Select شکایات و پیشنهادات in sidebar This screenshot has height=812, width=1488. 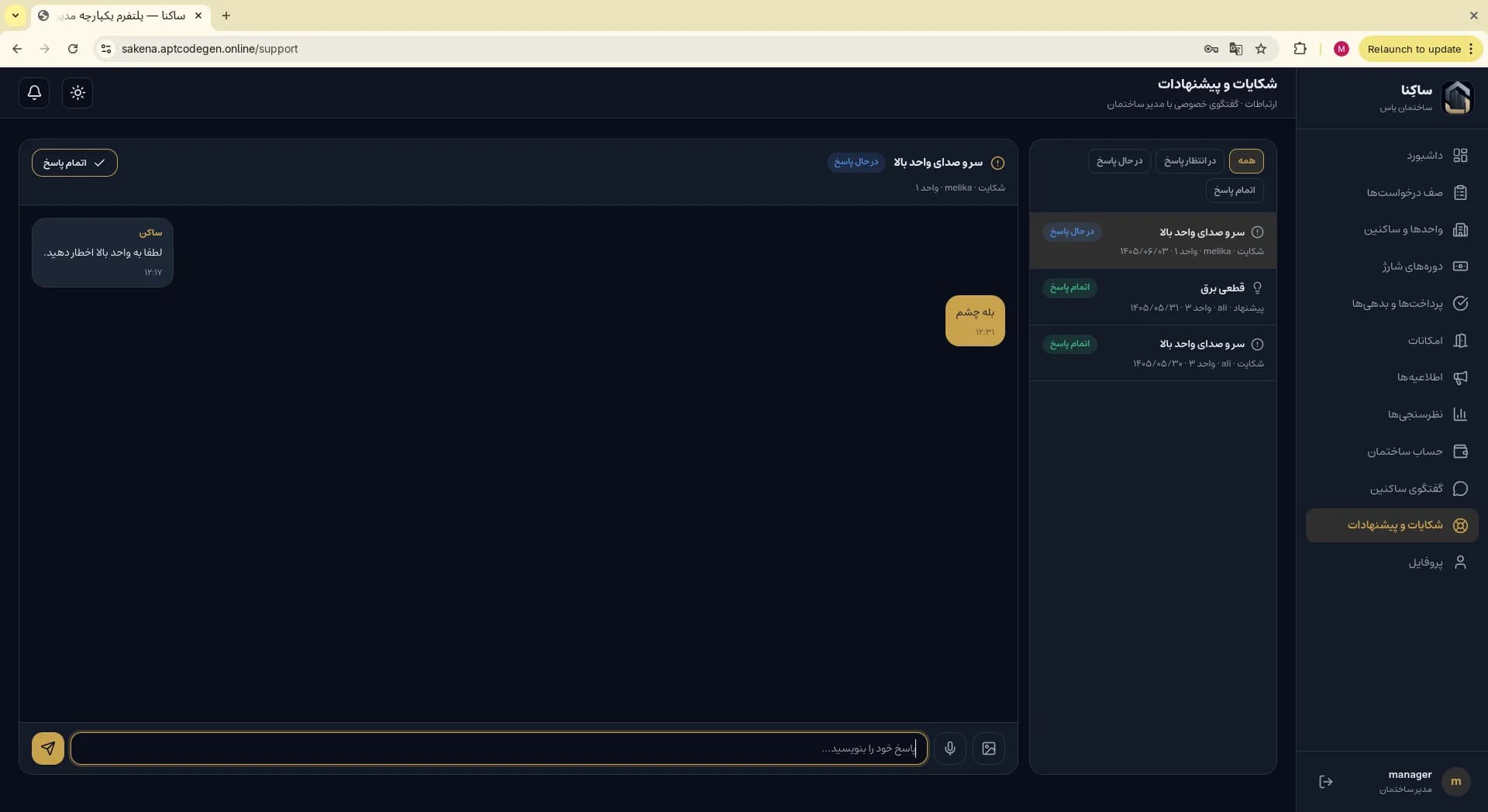[x=1392, y=525]
